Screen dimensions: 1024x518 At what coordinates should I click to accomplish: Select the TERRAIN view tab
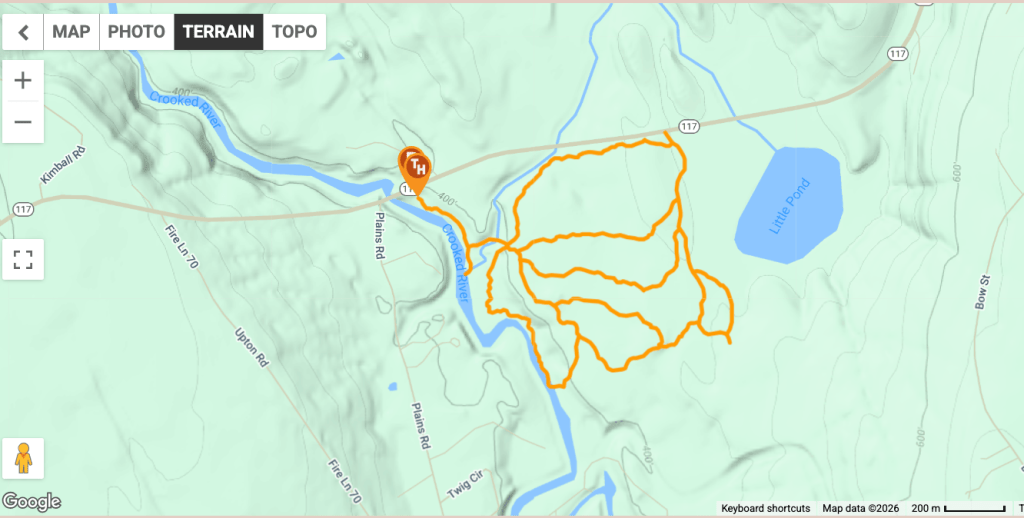pyautogui.click(x=218, y=32)
